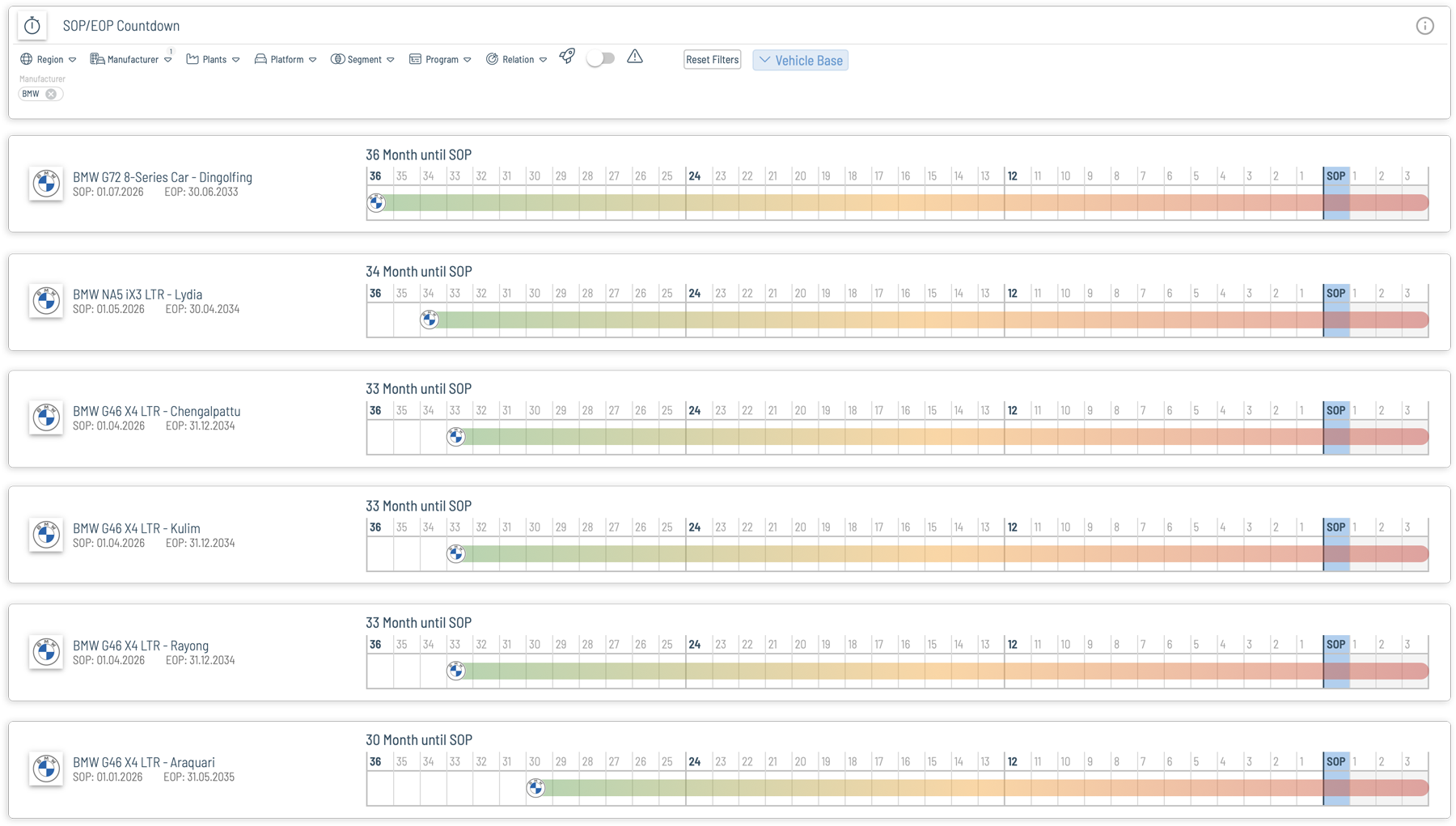The image size is (1456, 826).
Task: Click the timeline start marker in the Dingolfing row
Action: [x=376, y=202]
